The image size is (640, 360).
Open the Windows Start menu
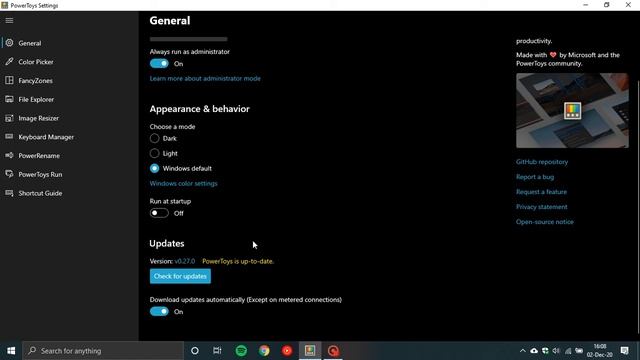(x=11, y=351)
